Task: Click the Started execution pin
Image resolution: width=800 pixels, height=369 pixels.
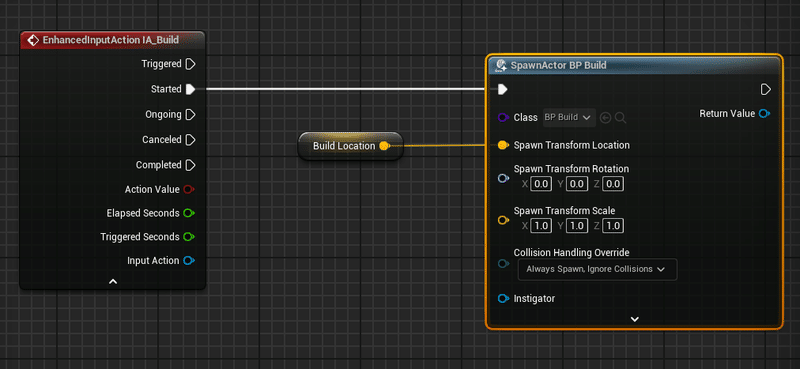Action: [x=190, y=89]
